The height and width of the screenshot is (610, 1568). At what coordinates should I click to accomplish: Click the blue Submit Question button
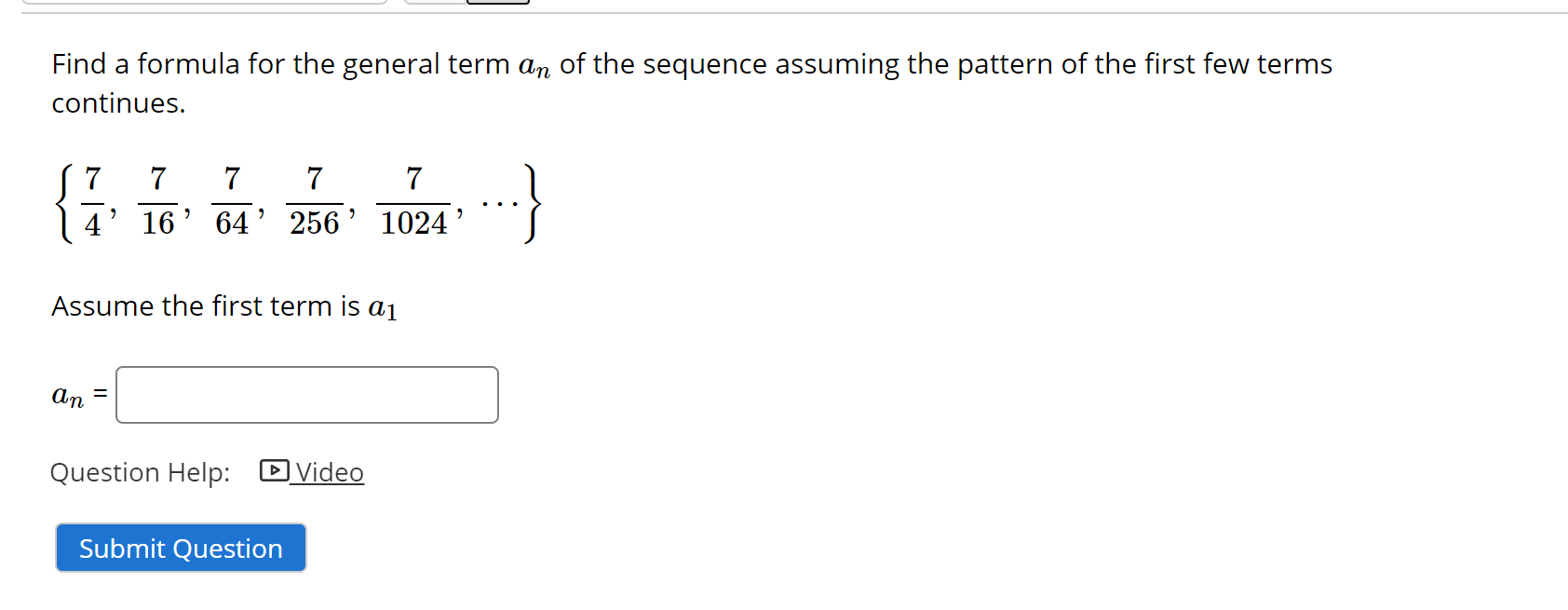pos(180,548)
